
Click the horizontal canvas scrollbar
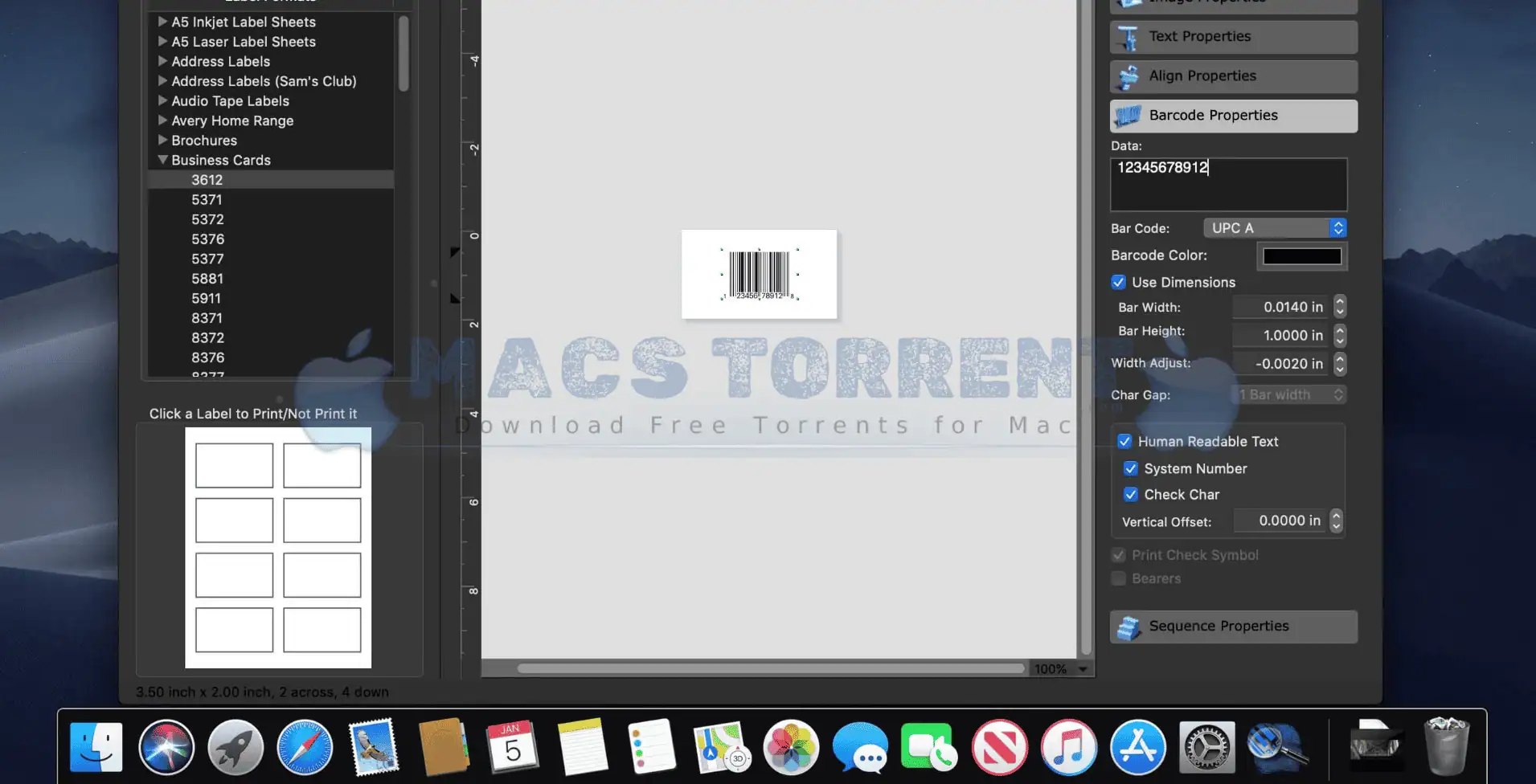(771, 668)
